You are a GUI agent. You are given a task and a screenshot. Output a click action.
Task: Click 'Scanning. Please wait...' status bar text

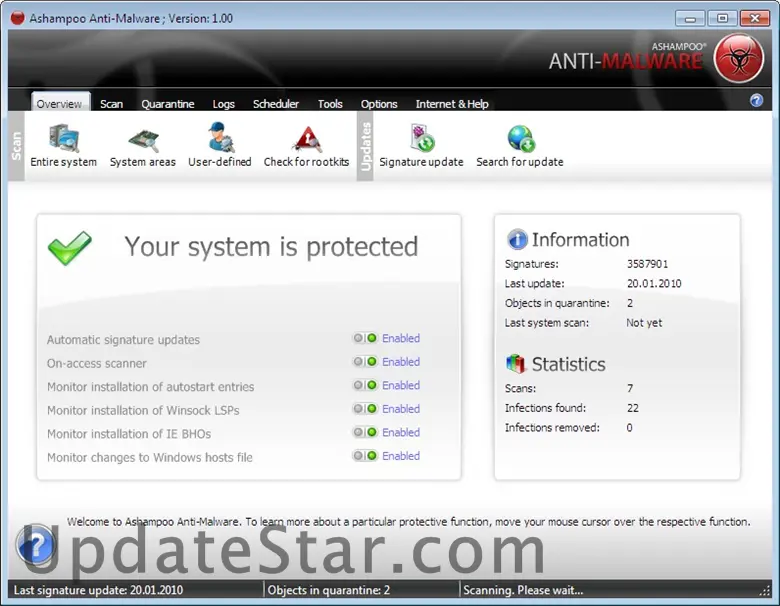[x=523, y=590]
